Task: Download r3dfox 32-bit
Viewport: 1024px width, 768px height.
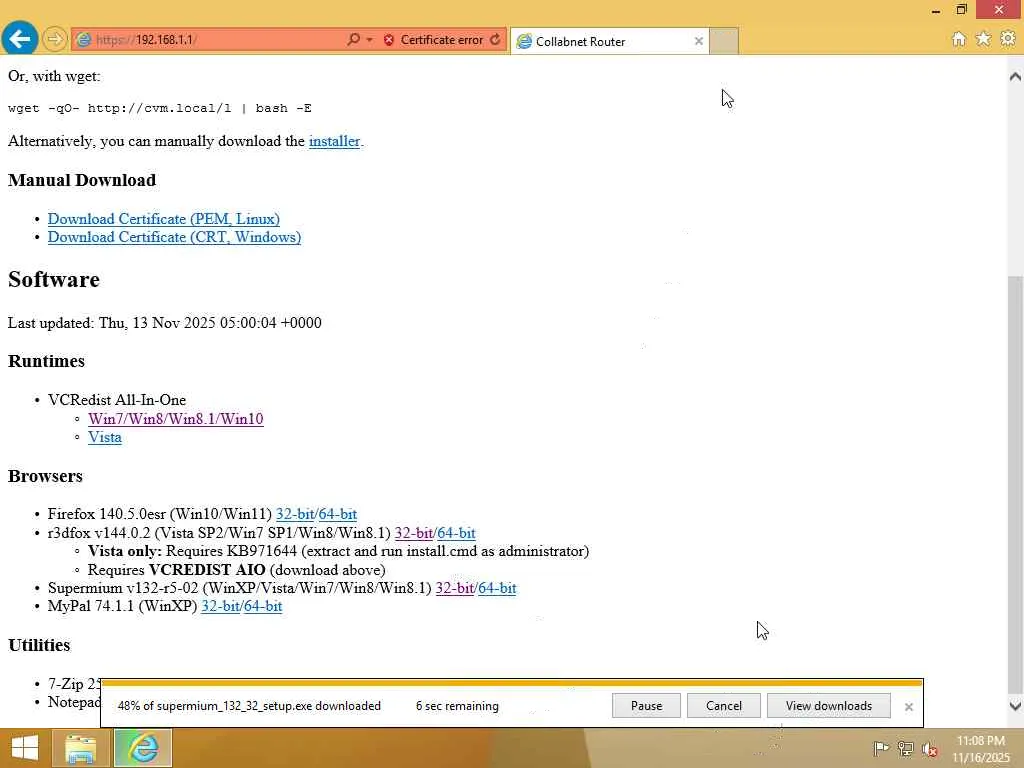Action: click(x=413, y=533)
